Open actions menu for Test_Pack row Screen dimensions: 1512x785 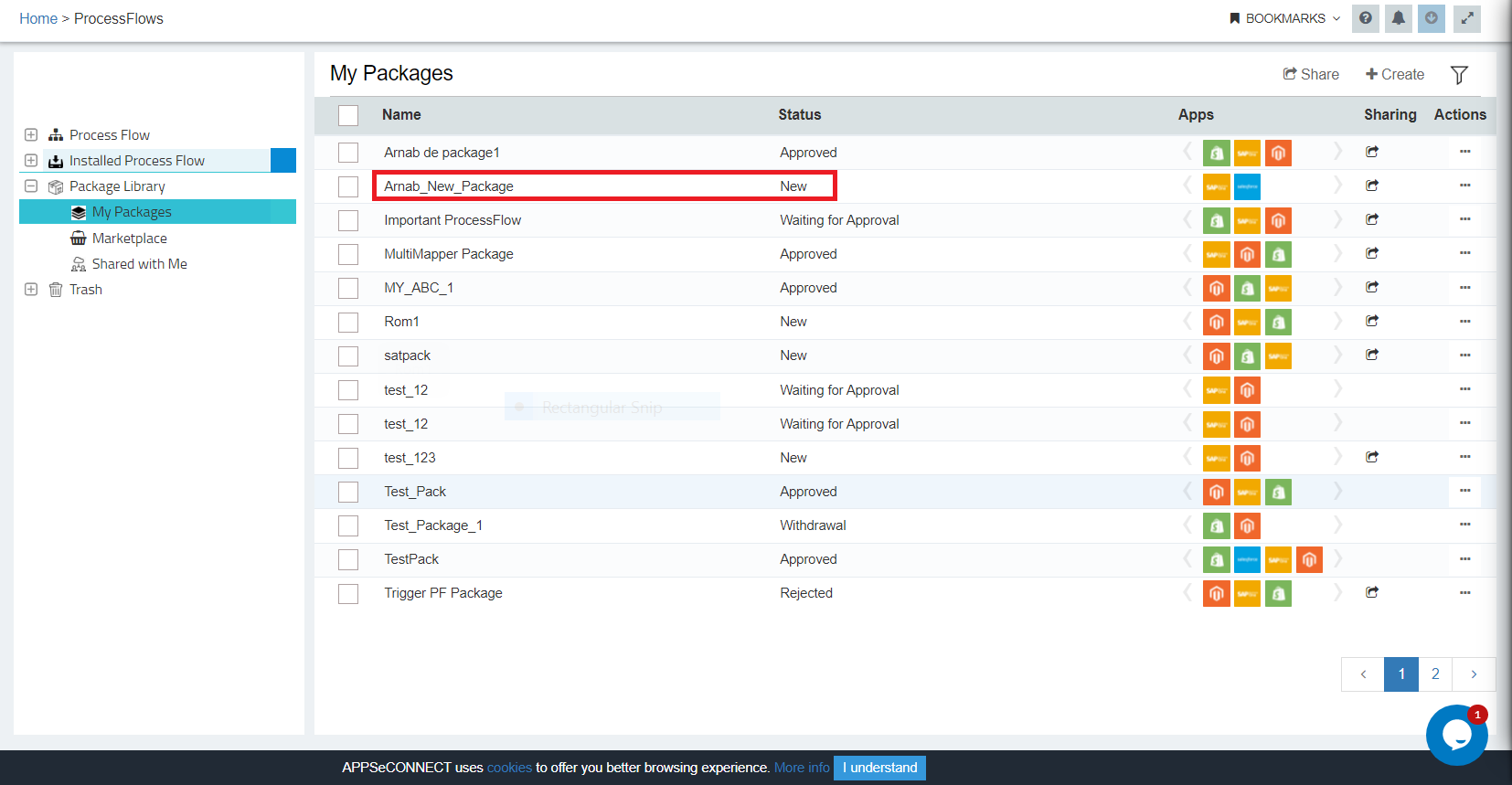pos(1464,491)
